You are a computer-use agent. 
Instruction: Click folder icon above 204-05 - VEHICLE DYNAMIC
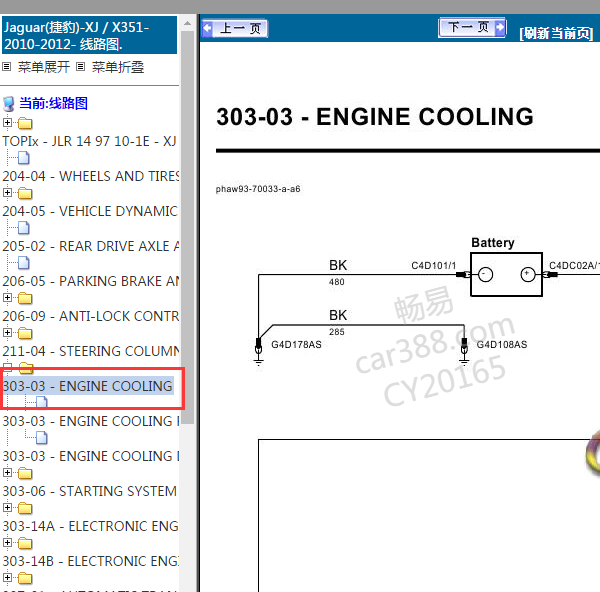pos(25,193)
